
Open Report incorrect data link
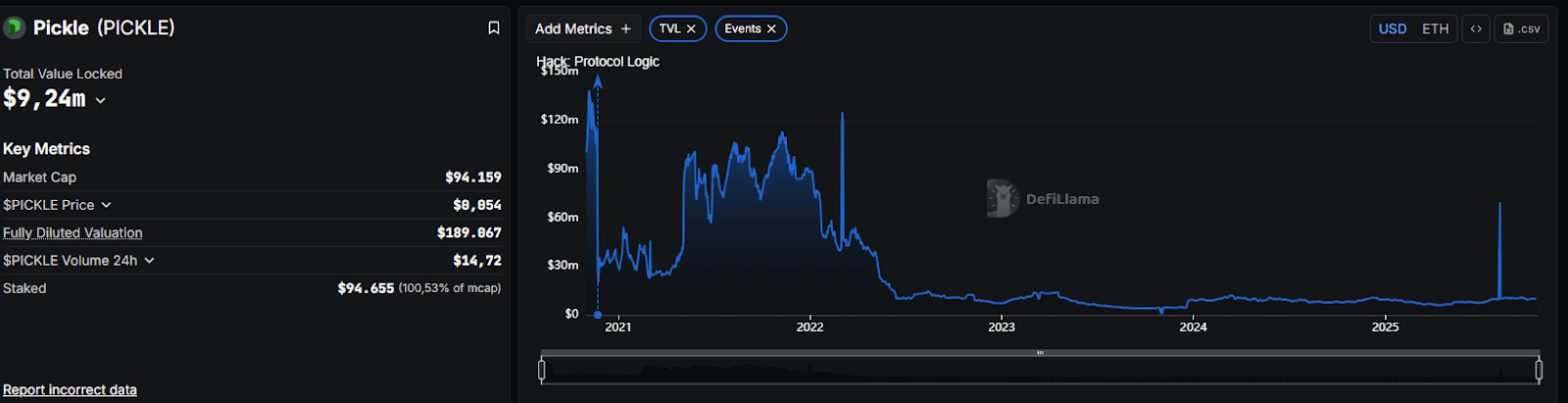(x=70, y=390)
